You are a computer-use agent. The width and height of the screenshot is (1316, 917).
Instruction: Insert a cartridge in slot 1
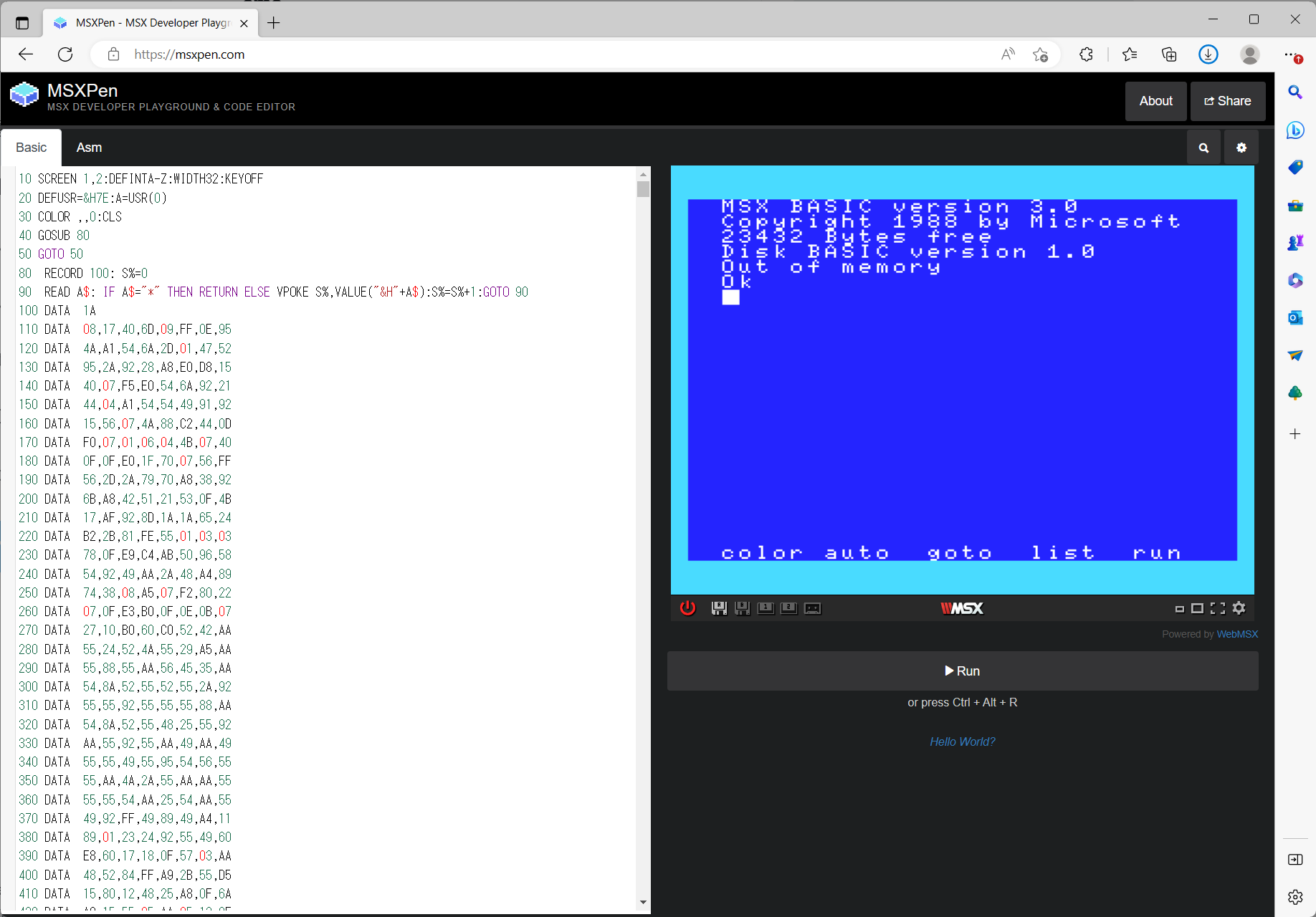click(x=766, y=608)
